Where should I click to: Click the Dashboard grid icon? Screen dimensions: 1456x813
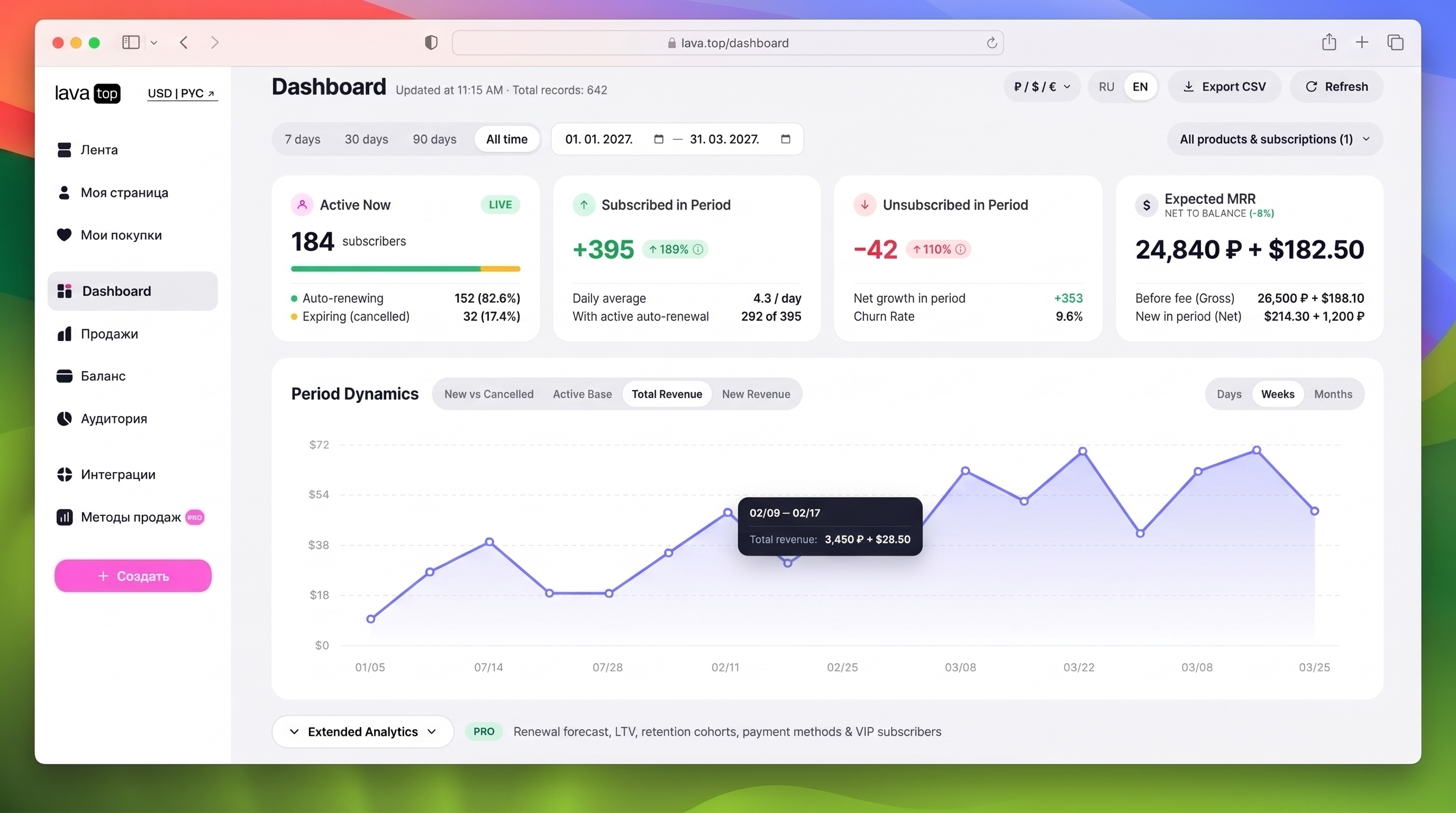pyautogui.click(x=65, y=291)
